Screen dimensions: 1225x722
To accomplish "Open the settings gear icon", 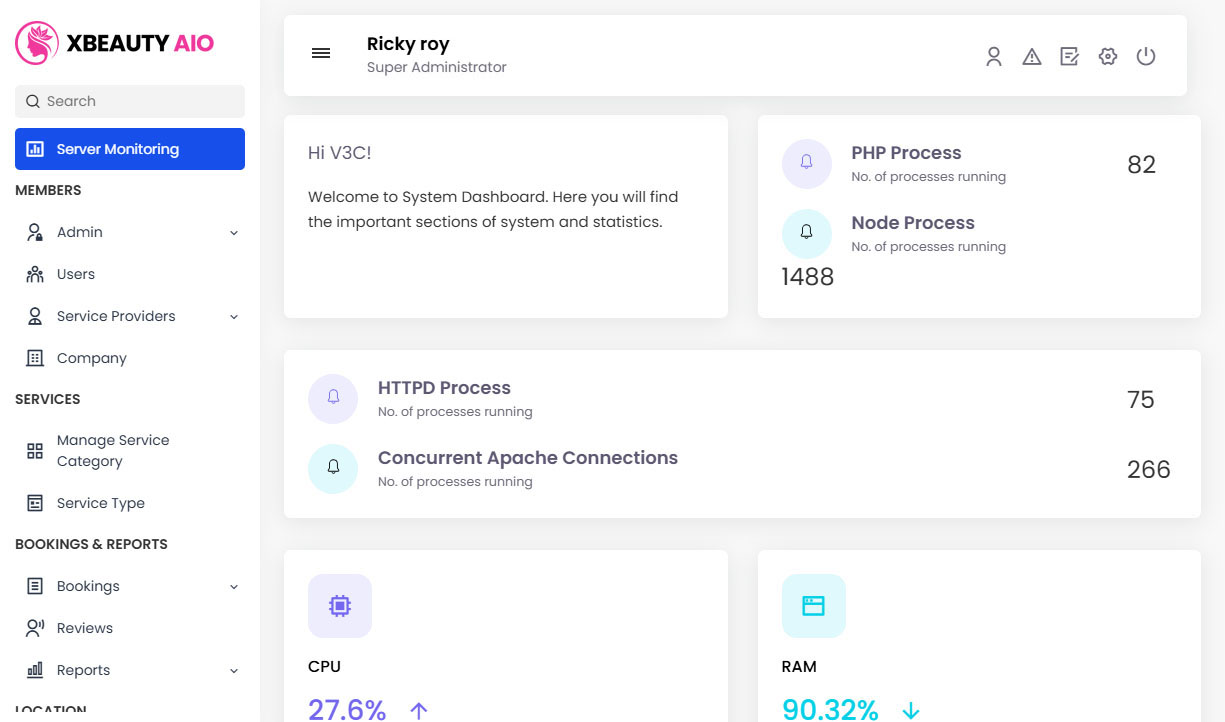I will point(1107,57).
